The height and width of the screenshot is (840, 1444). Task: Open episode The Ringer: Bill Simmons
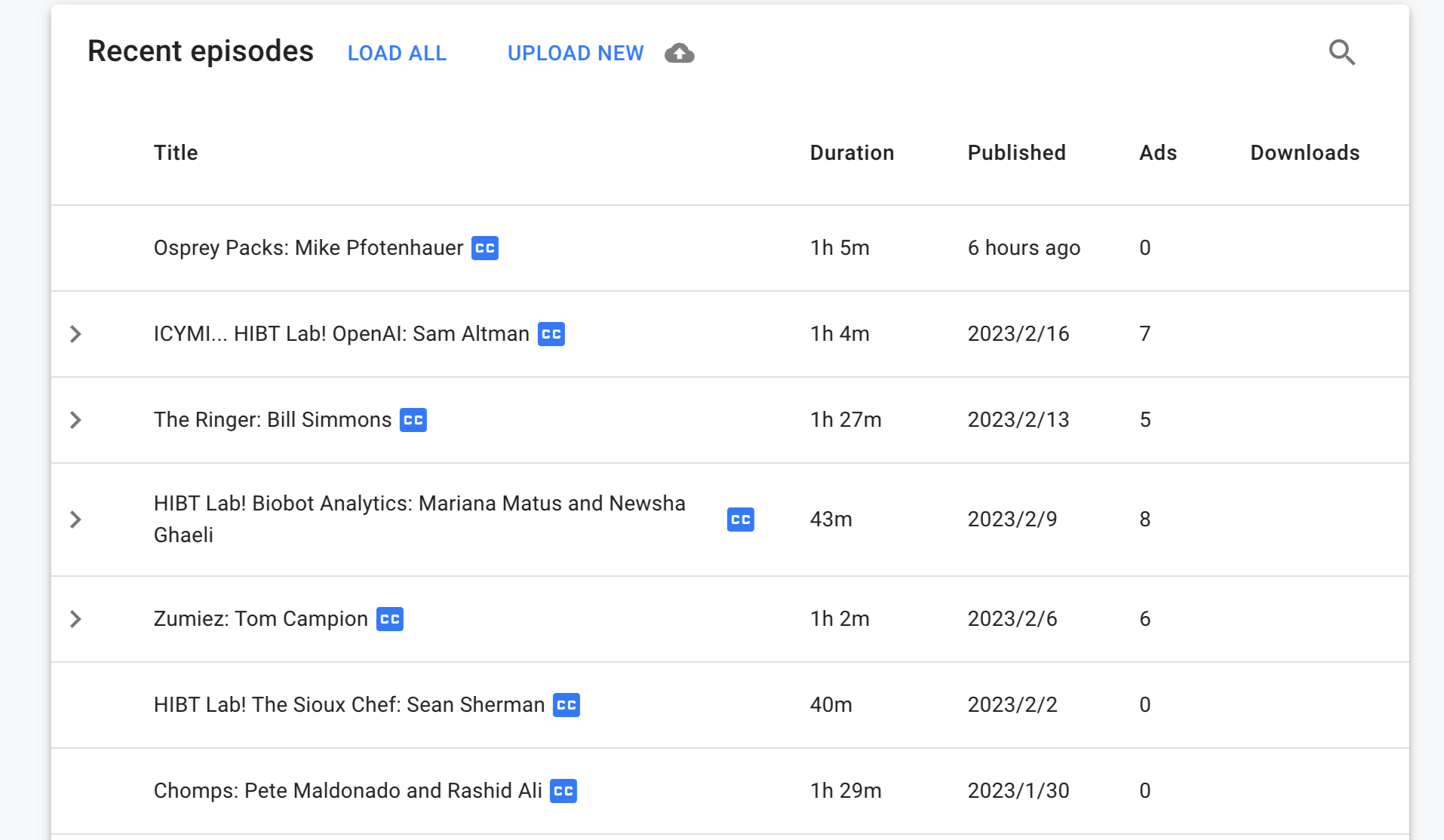tap(273, 420)
